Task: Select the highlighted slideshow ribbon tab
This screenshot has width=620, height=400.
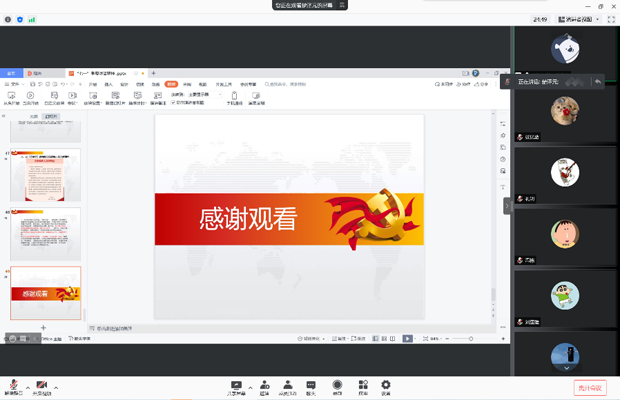Action: click(171, 85)
